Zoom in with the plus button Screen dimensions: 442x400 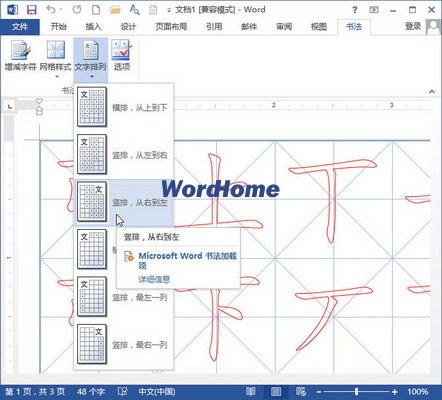click(x=395, y=392)
